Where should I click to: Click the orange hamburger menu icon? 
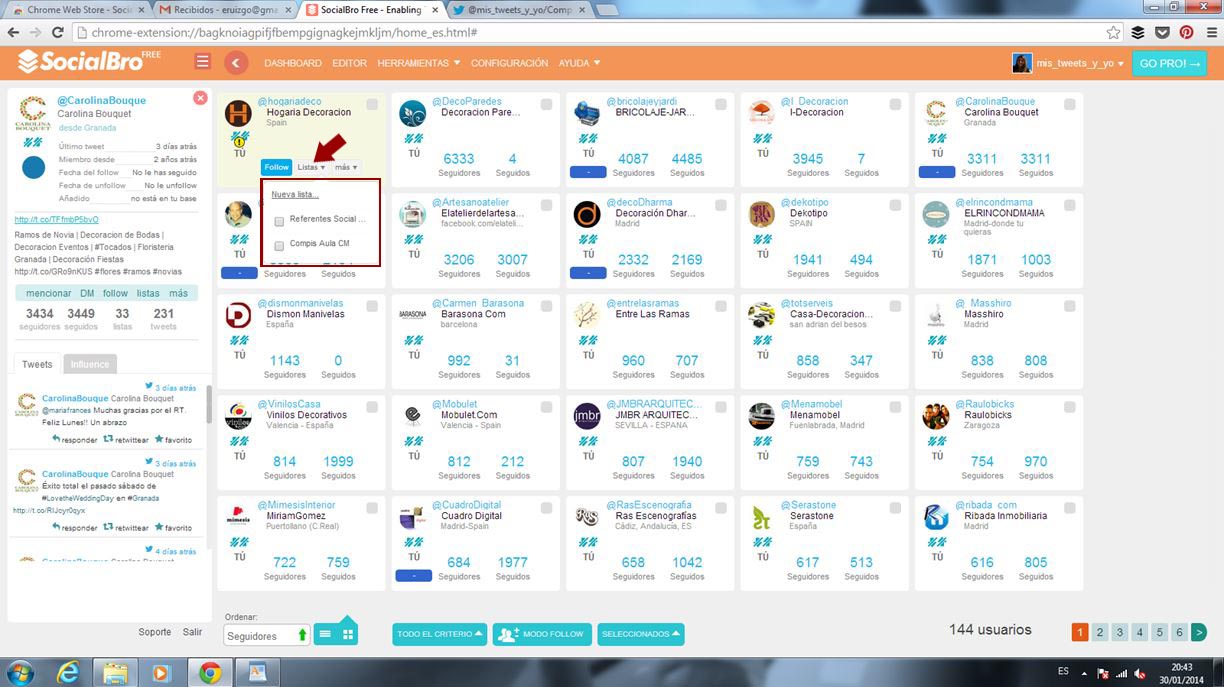coord(203,62)
